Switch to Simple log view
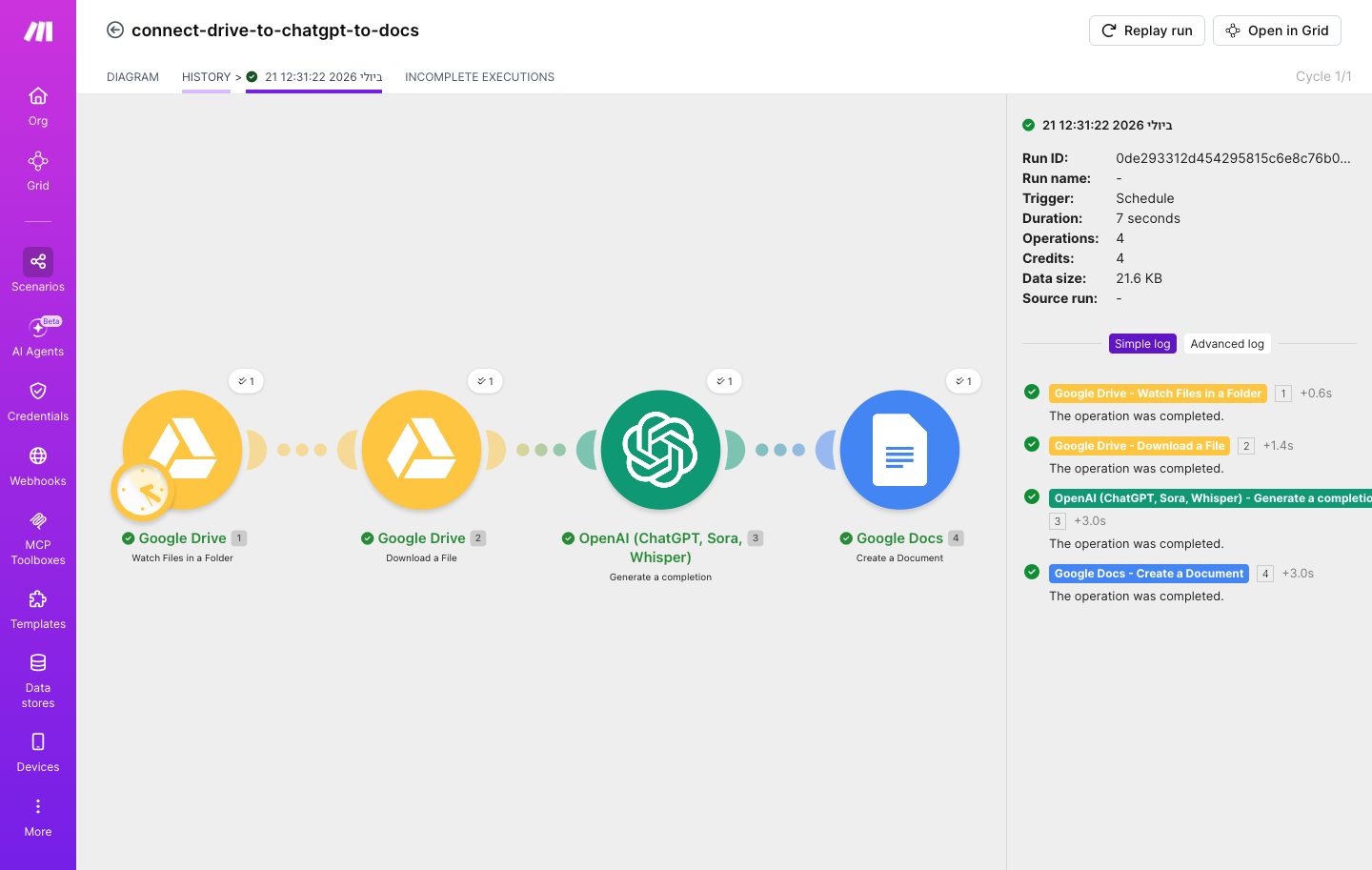 click(x=1142, y=344)
